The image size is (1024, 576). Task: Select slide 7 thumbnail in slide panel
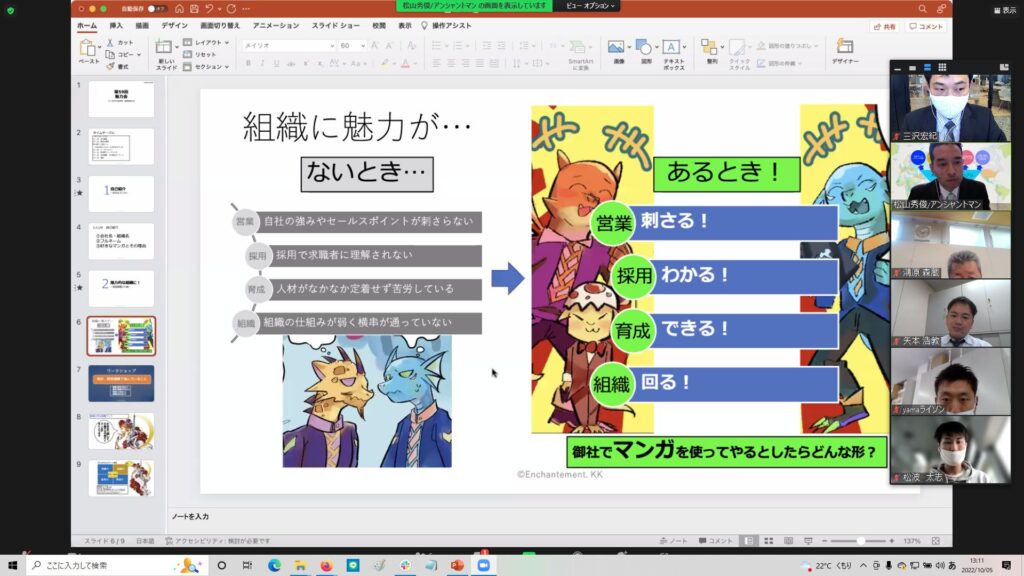click(121, 383)
